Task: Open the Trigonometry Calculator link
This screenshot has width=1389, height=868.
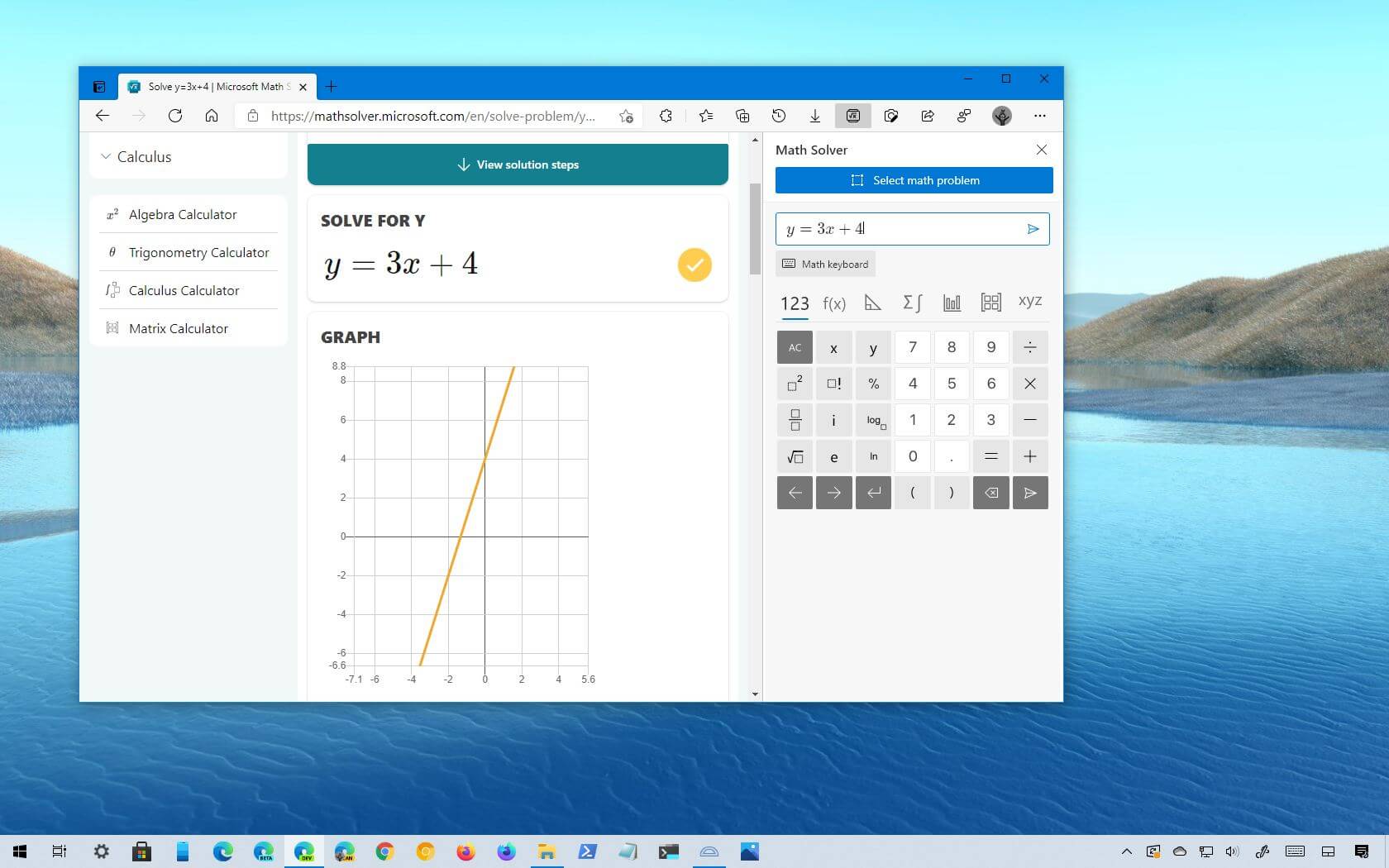Action: (x=198, y=252)
